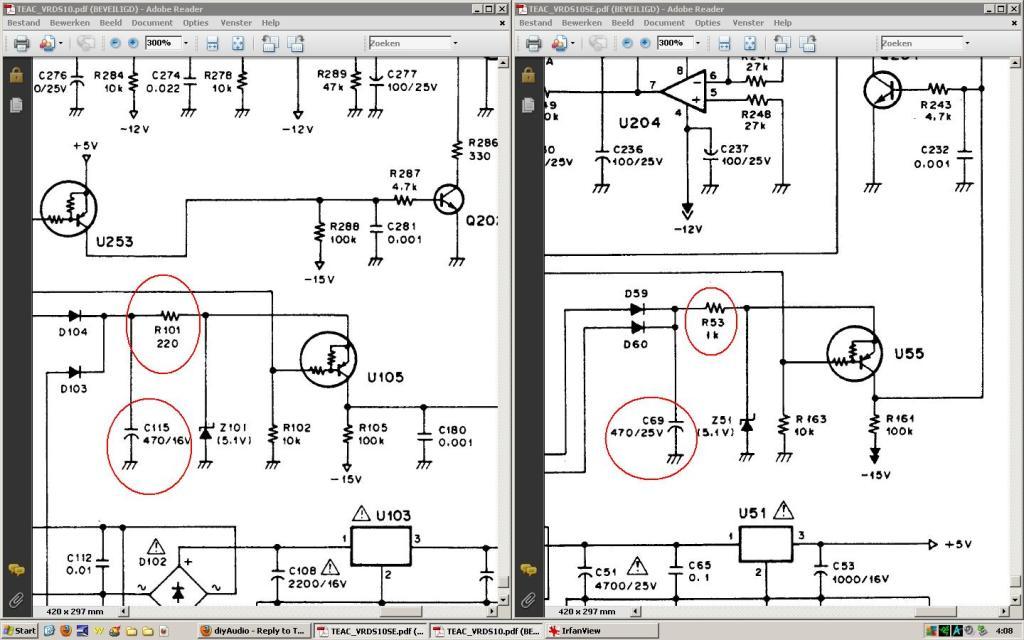Click the vertical scrollbar up arrow in the VRDS10 window
This screenshot has width=1024, height=640.
503,62
